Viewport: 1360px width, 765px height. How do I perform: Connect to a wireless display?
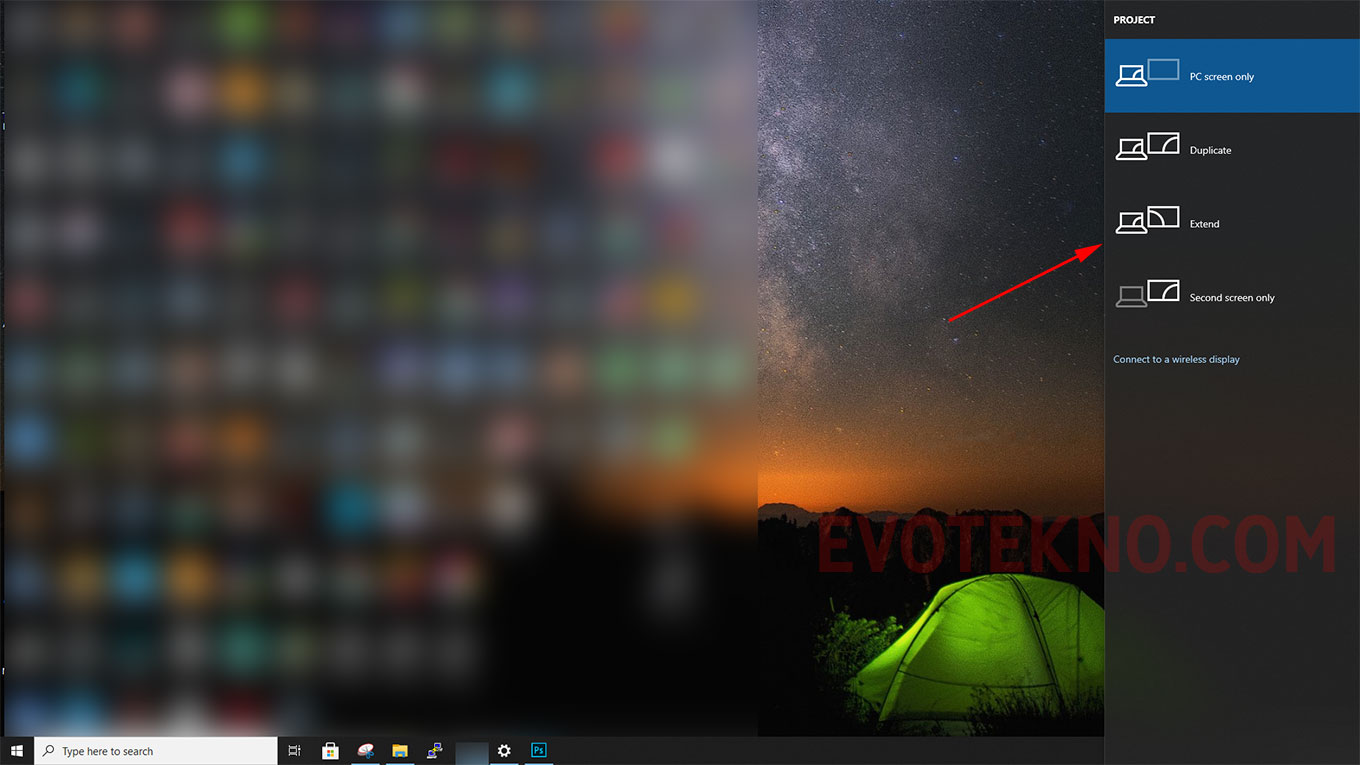(x=1176, y=359)
